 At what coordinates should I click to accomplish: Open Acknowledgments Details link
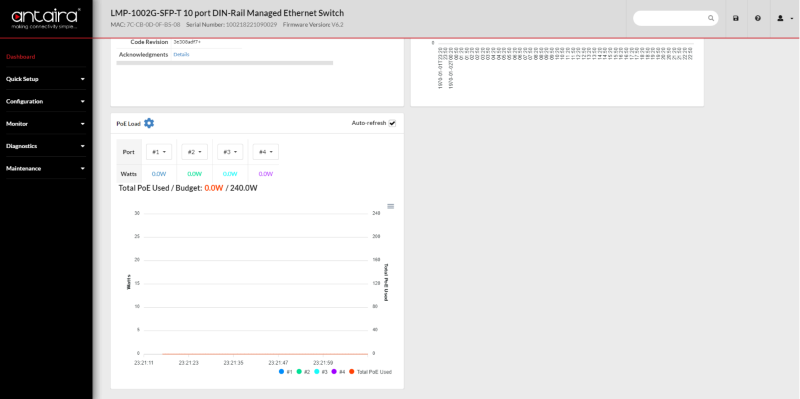(x=181, y=54)
